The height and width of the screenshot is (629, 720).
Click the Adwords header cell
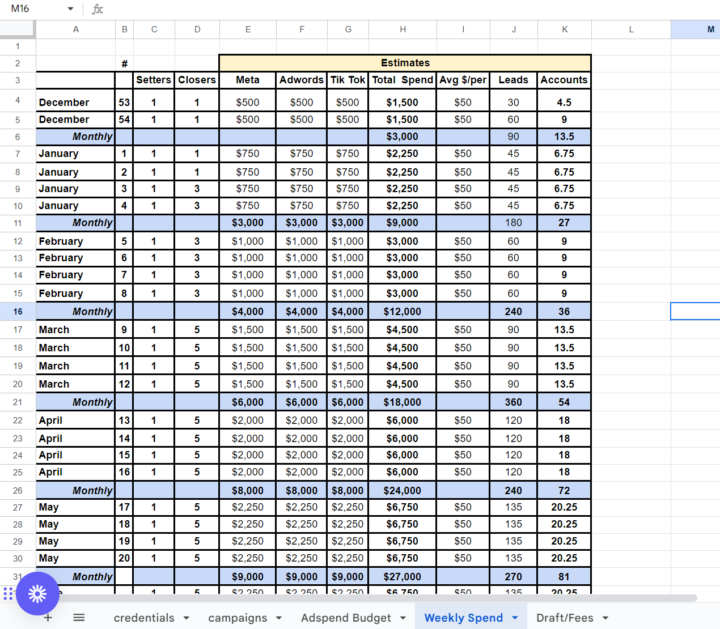302,80
